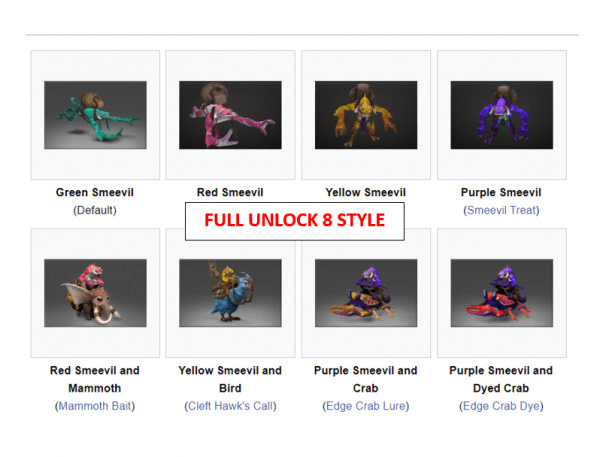The width and height of the screenshot is (600, 457).
Task: Follow the Edge Crab Dye link
Action: [501, 406]
